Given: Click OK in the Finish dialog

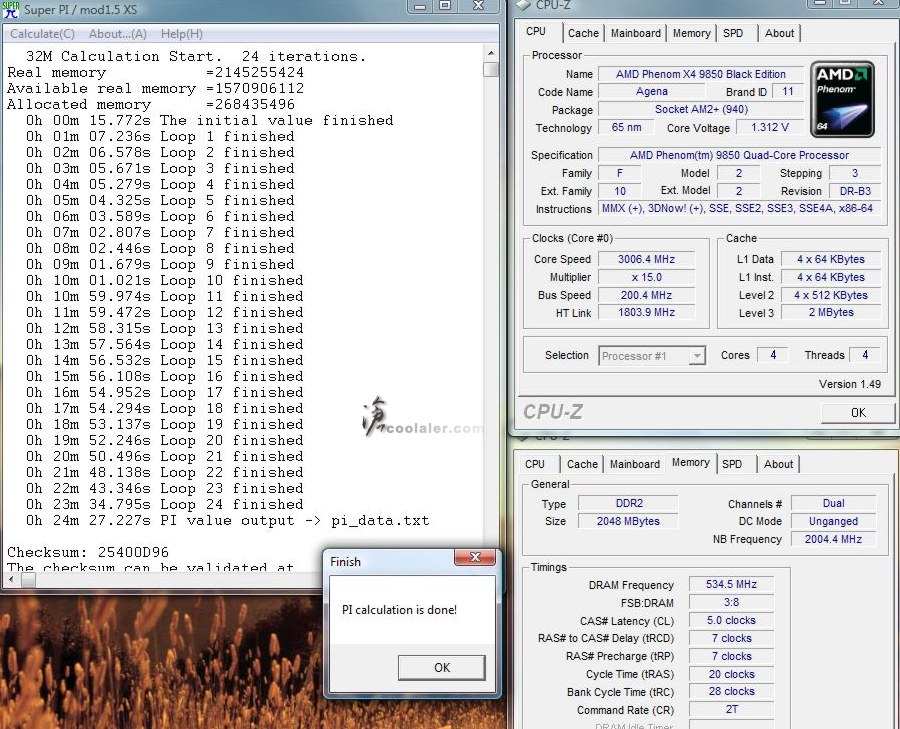Looking at the screenshot, I should pos(441,668).
